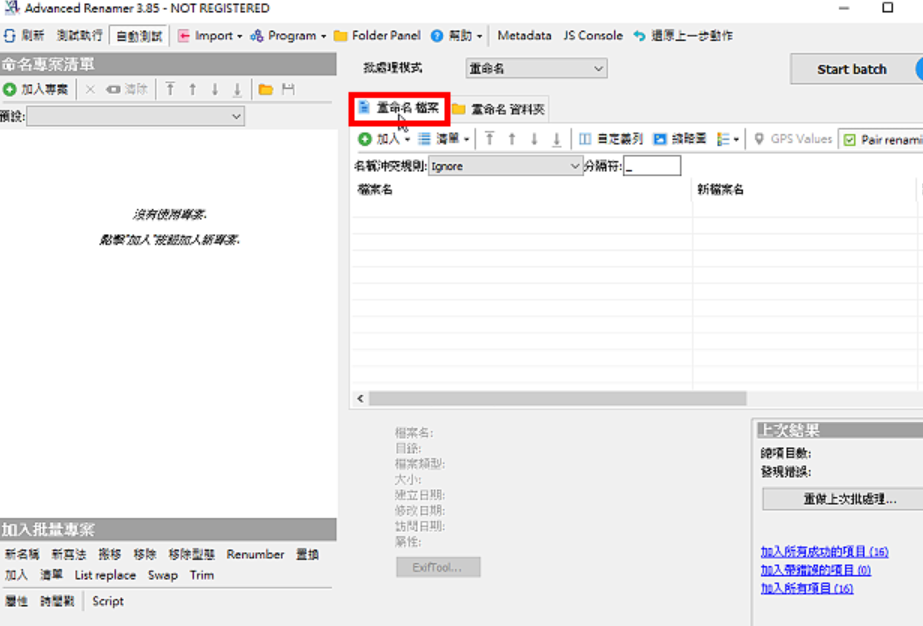Move file up in file list toolbar

(x=512, y=139)
